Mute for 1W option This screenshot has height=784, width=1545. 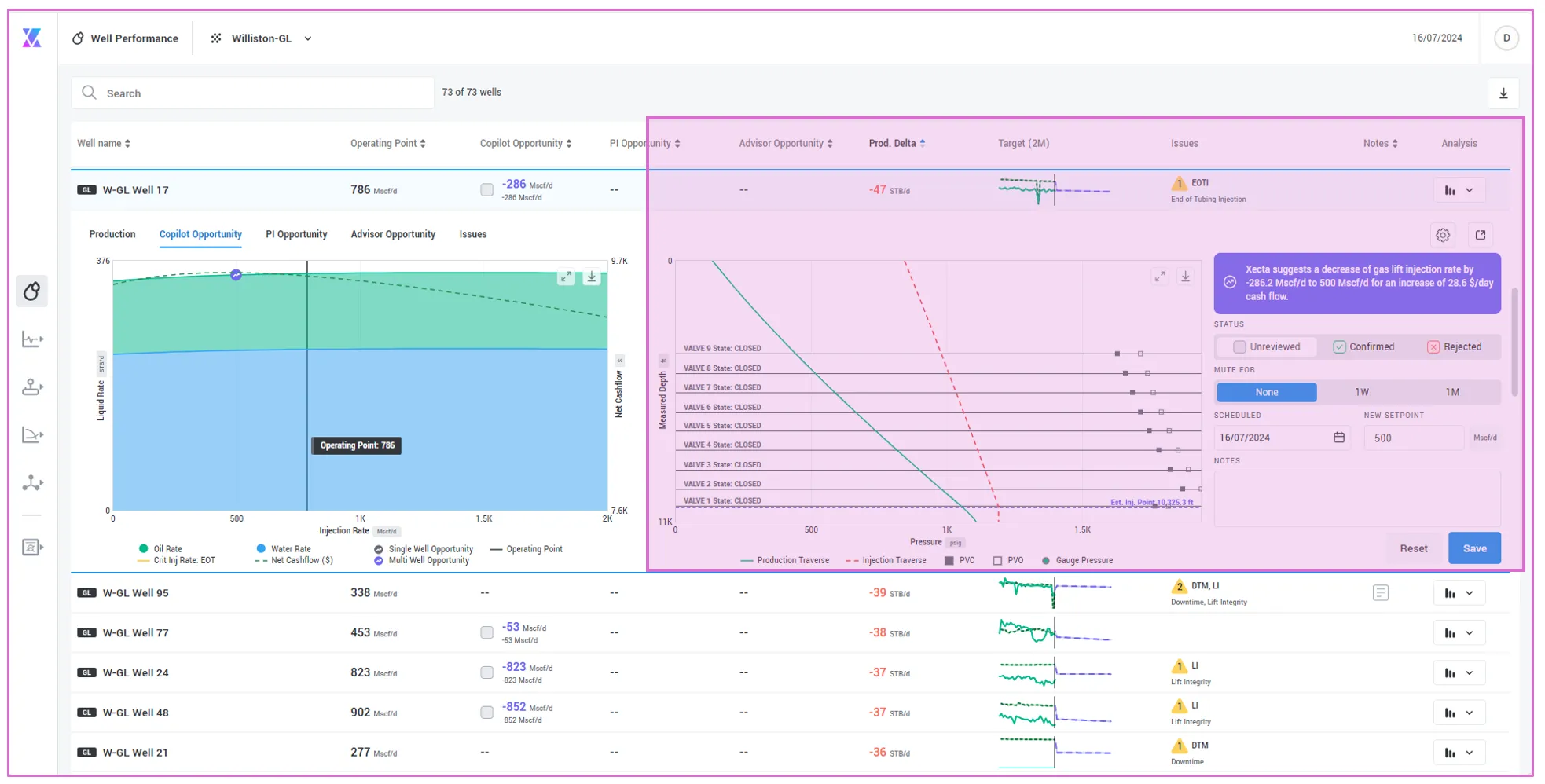click(x=1362, y=392)
